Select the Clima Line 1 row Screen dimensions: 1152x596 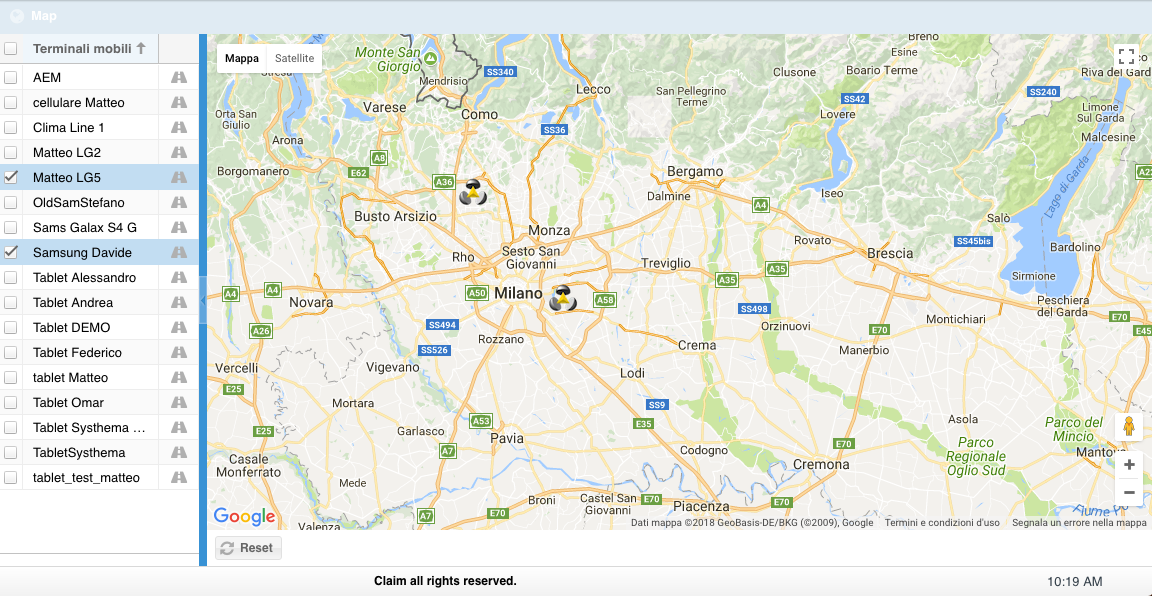point(99,127)
